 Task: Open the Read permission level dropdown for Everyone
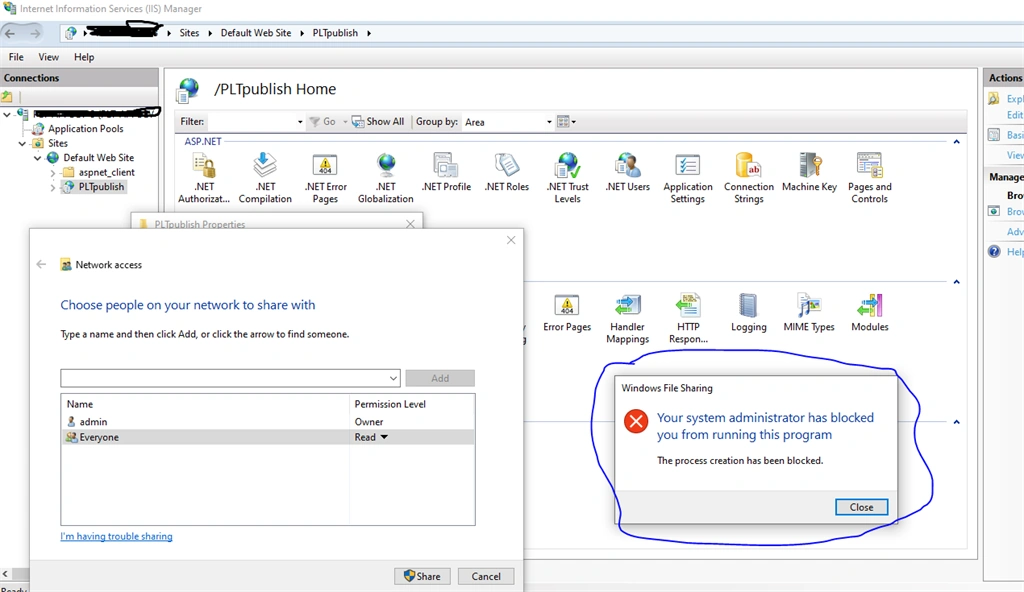click(x=384, y=437)
